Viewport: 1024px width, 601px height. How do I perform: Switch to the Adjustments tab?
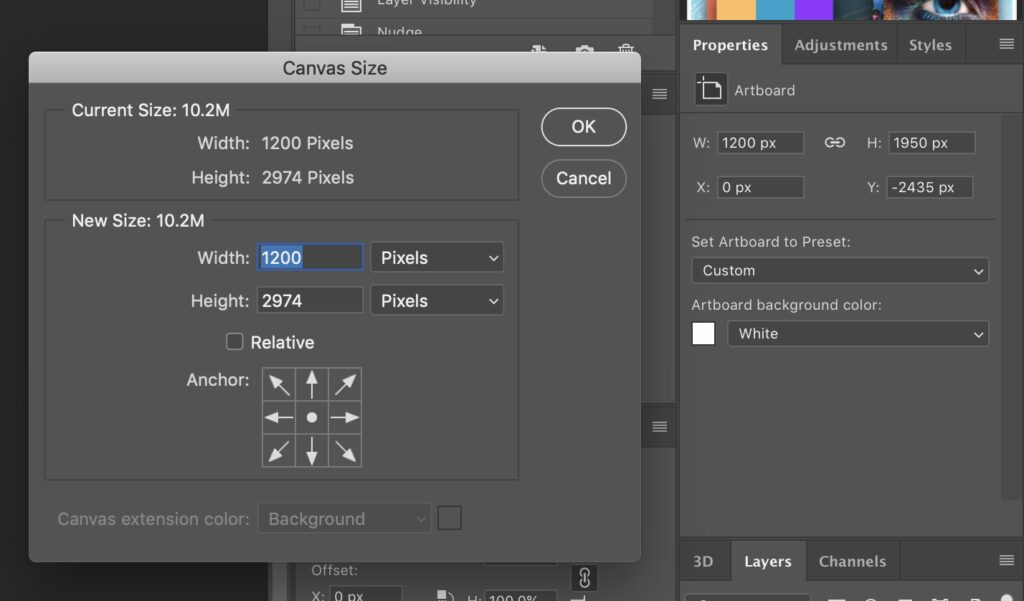pyautogui.click(x=840, y=45)
